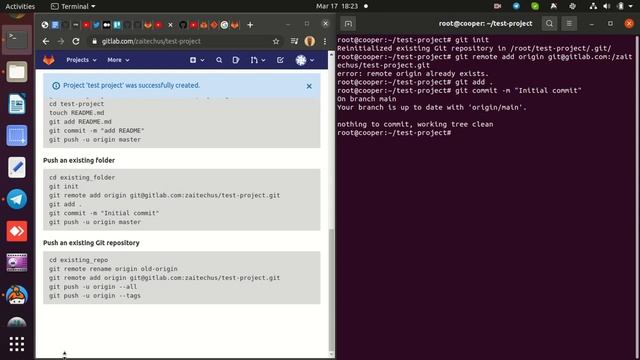Screen dimensions: 640x360
Task: Switch to the first globe-icon browser tab
Action: click(x=45, y=25)
